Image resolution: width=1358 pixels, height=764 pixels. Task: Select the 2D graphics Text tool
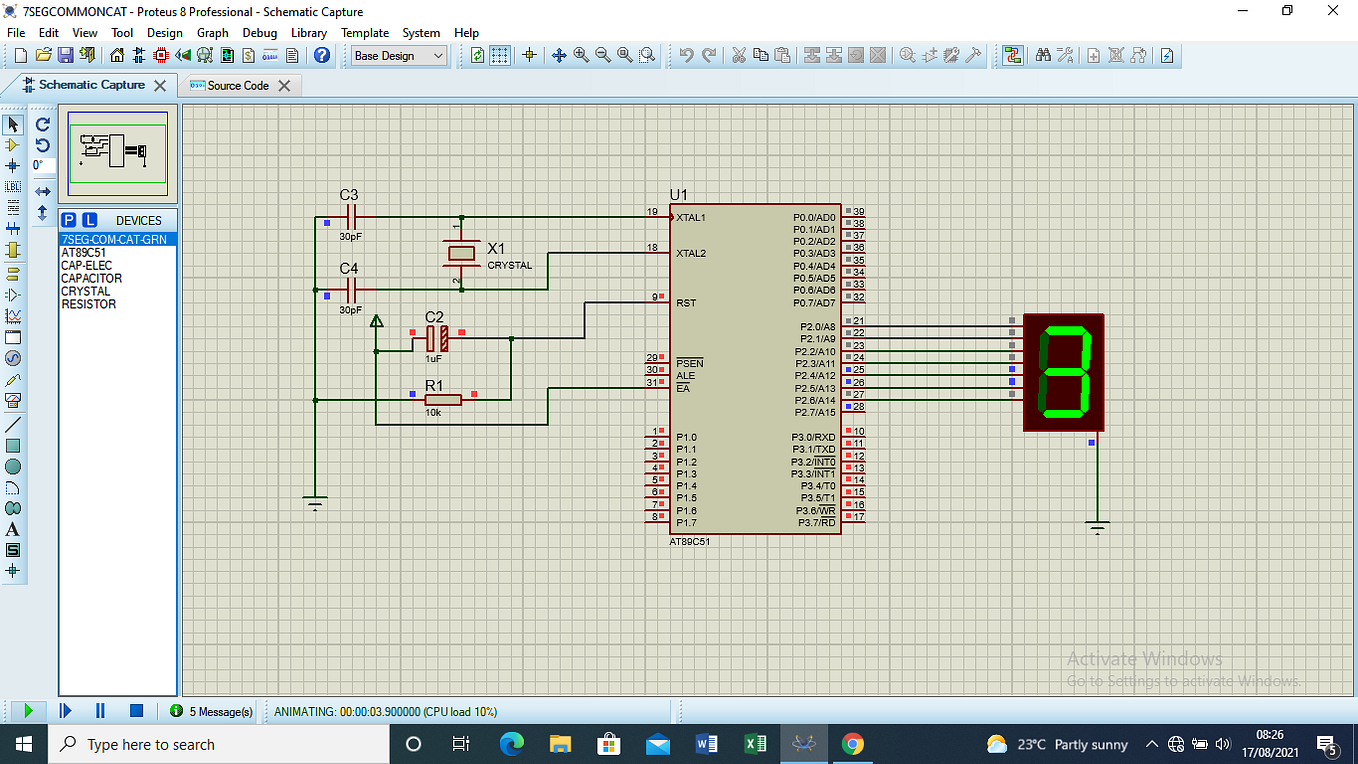coord(13,529)
